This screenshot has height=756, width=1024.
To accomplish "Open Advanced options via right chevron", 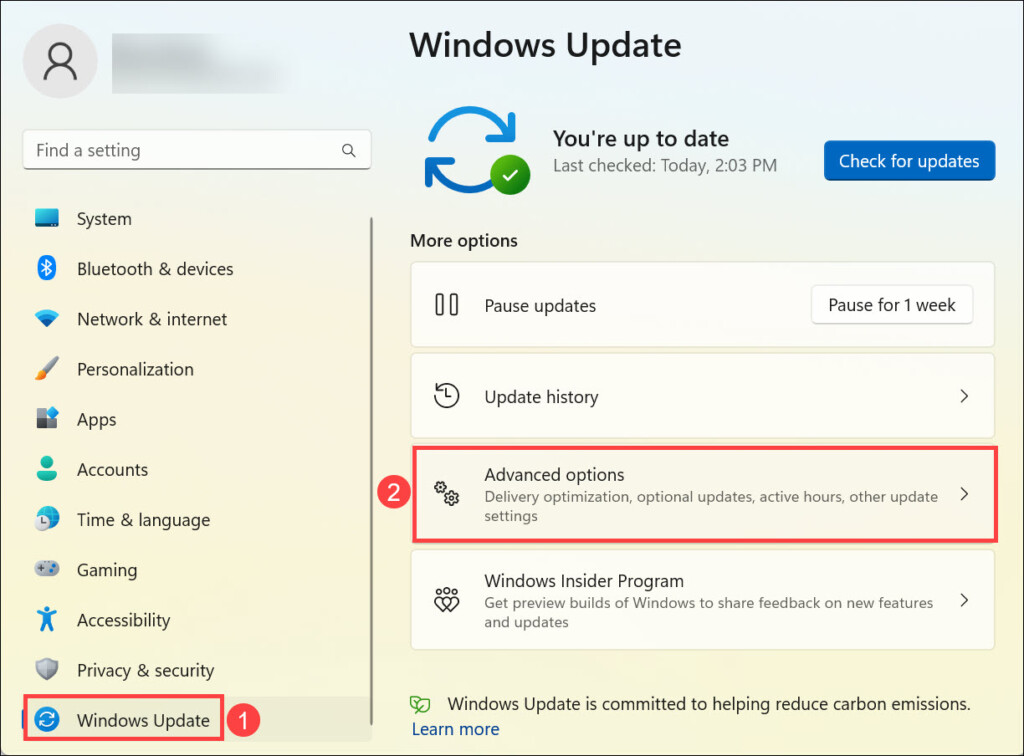I will [x=964, y=494].
